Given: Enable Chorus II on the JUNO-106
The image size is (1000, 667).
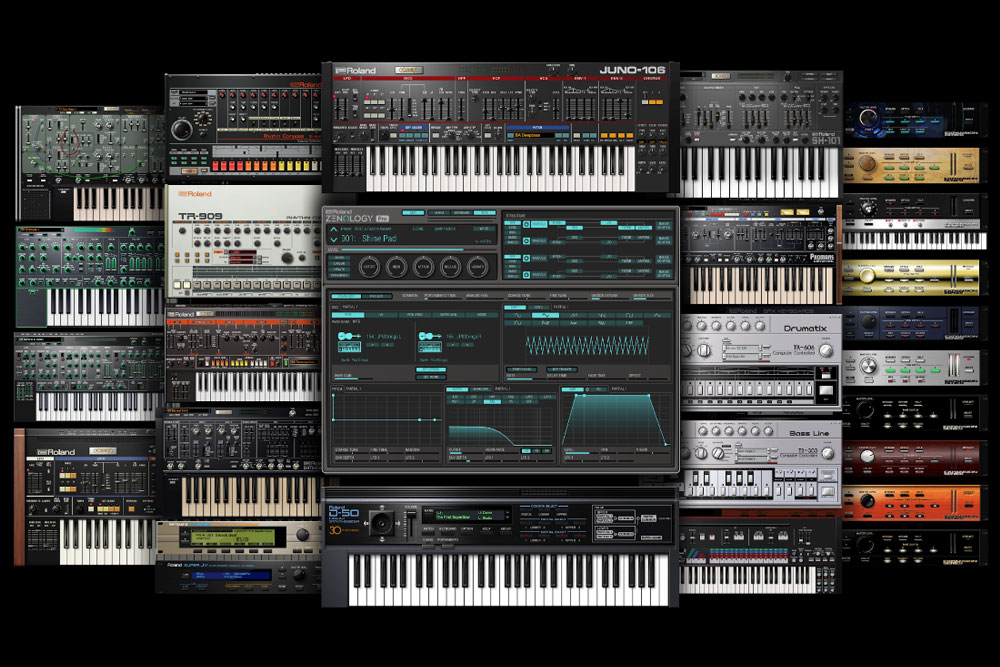Looking at the screenshot, I should tap(659, 102).
